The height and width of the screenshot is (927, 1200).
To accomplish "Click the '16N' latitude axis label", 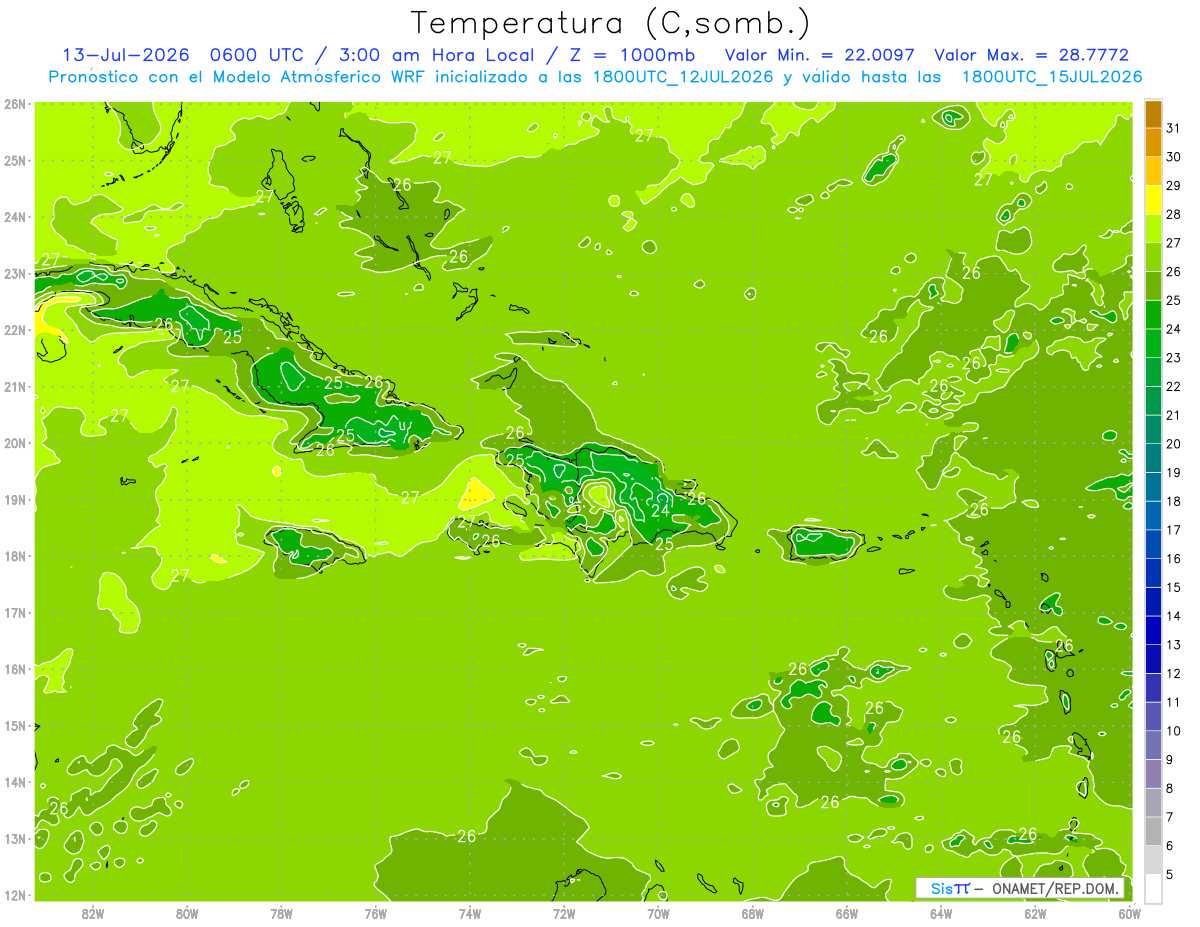I will 14,669.
